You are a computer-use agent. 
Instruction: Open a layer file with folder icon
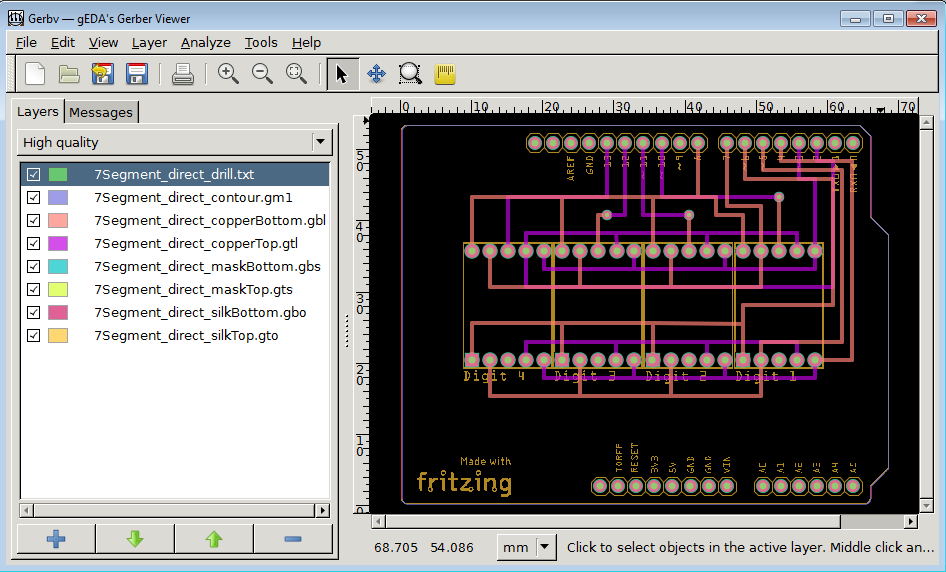tap(69, 74)
